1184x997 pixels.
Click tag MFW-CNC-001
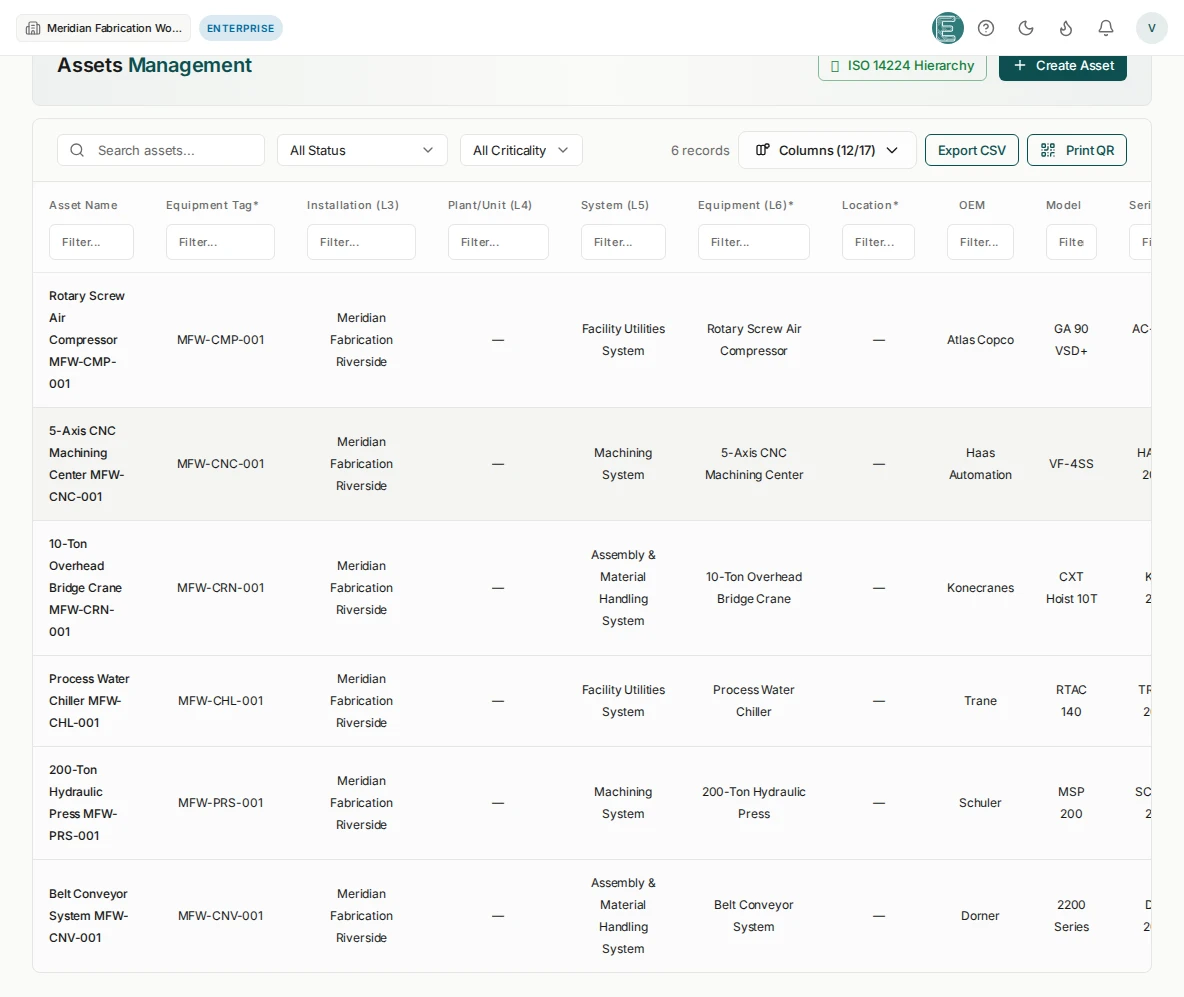click(x=220, y=464)
